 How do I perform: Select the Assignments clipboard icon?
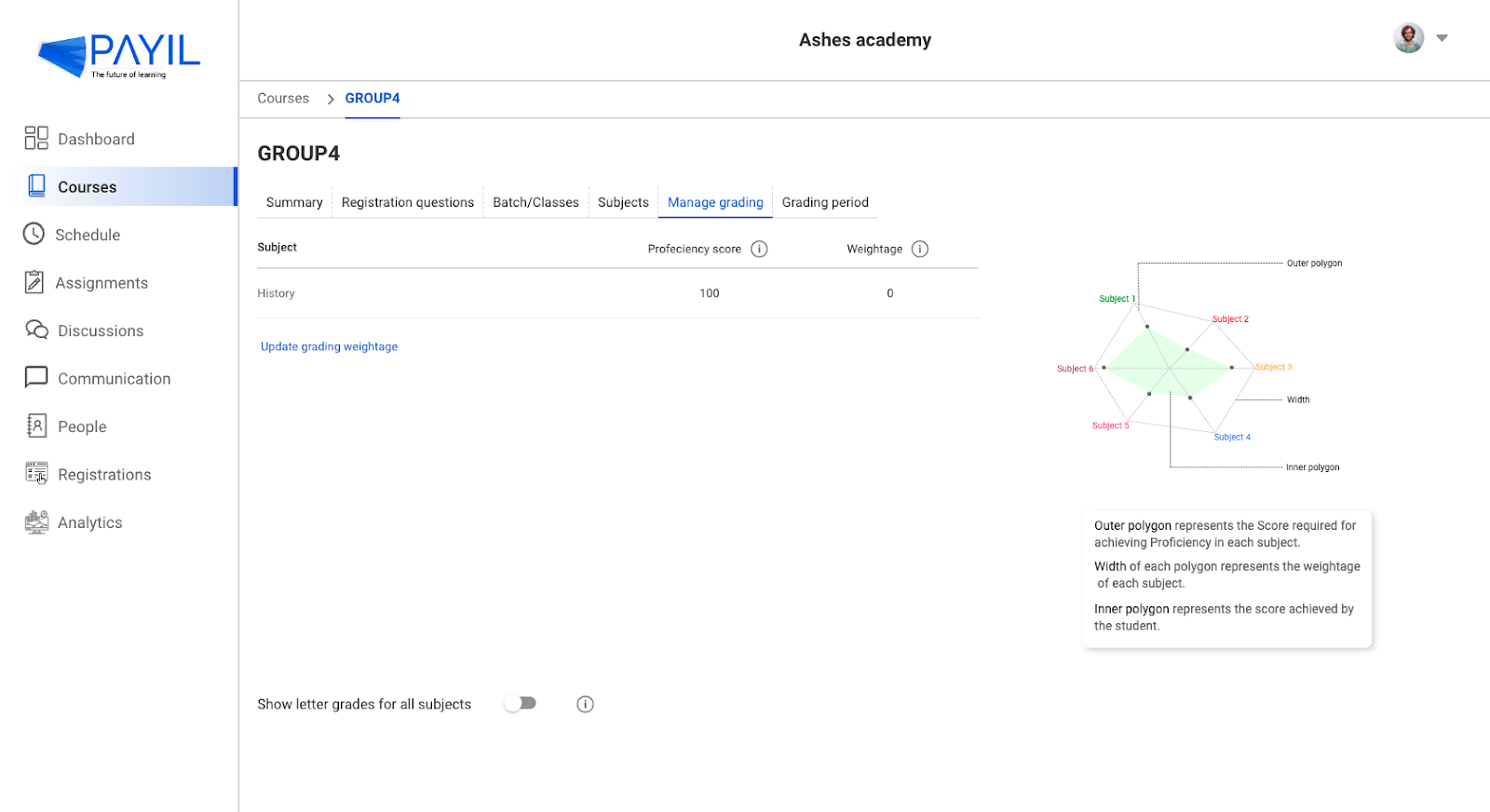(x=34, y=282)
